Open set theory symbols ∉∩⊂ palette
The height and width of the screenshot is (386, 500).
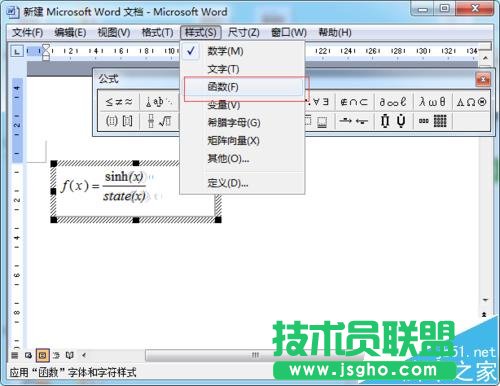[354, 102]
